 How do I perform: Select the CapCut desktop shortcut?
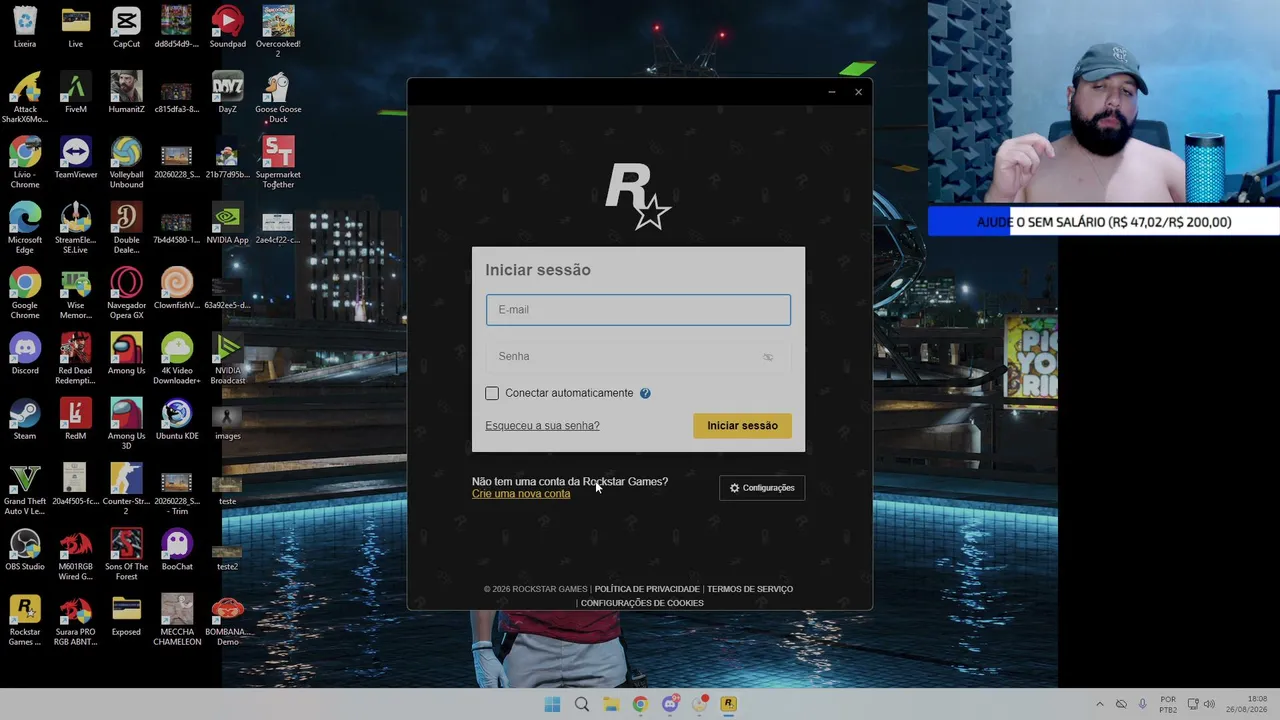(126, 27)
